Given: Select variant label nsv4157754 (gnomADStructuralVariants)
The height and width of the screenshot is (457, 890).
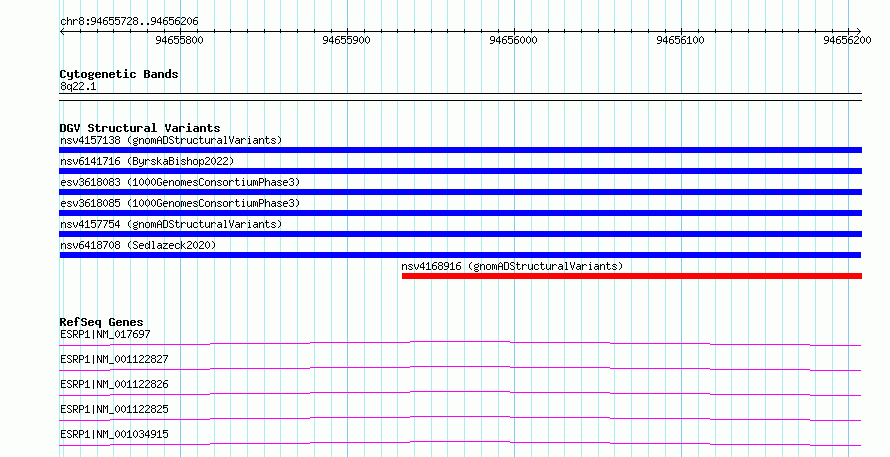Looking at the screenshot, I should pos(171,224).
